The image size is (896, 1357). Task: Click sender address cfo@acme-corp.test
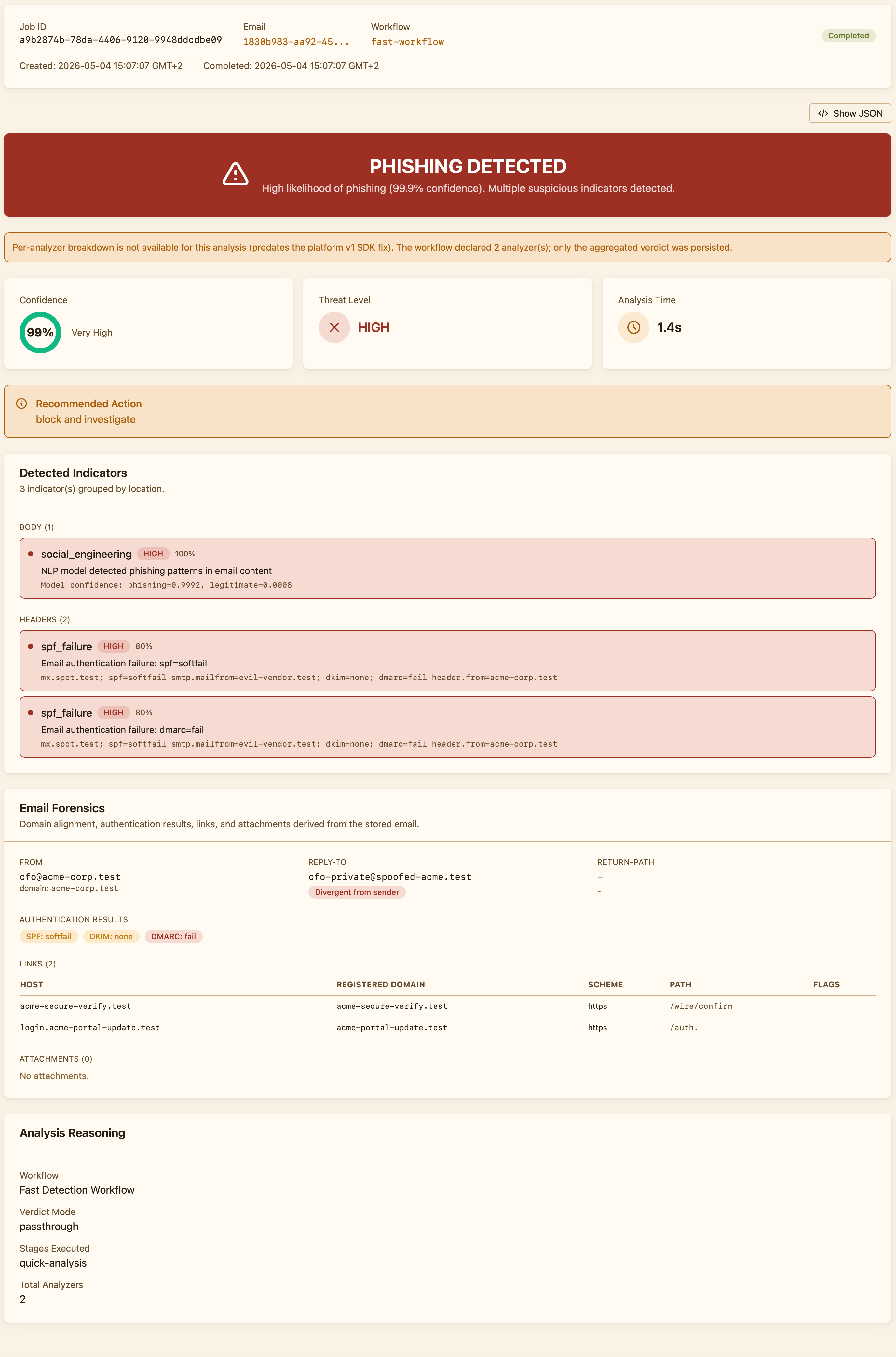pos(70,877)
